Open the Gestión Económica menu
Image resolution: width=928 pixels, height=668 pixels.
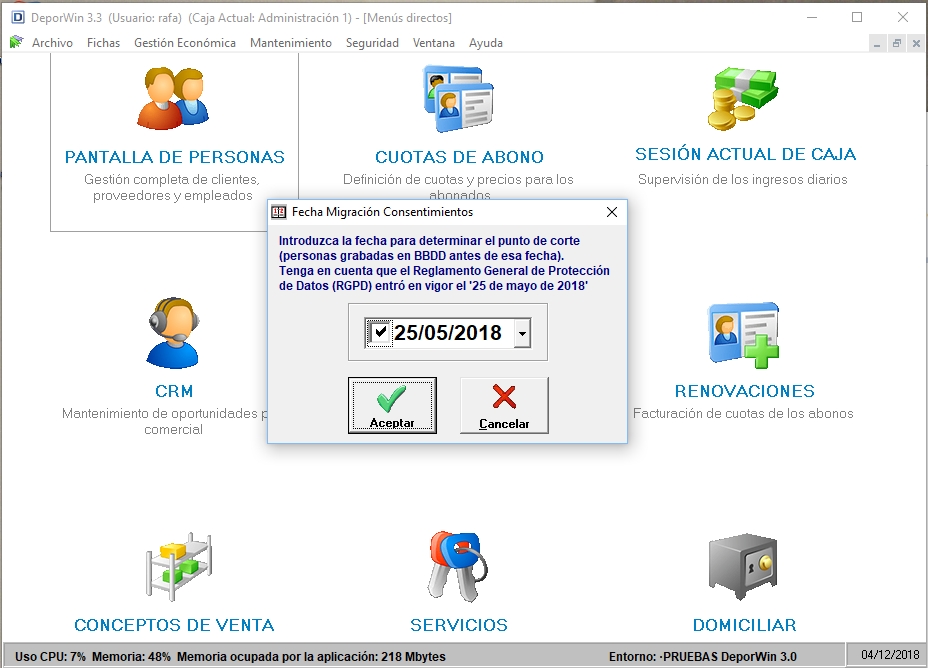[x=185, y=43]
